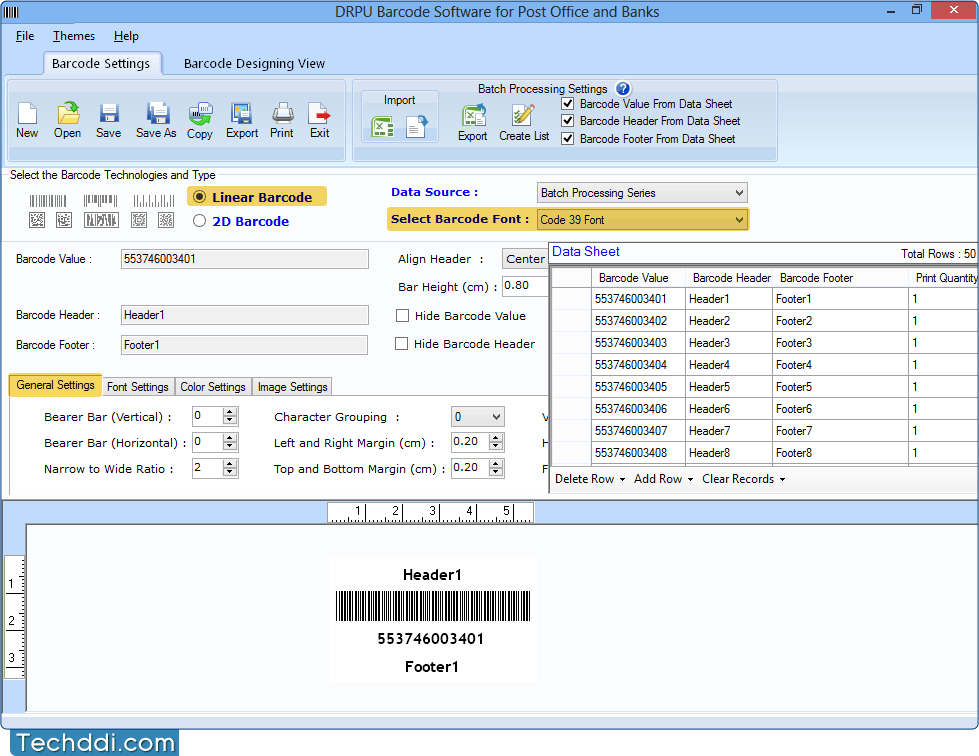This screenshot has width=979, height=756.
Task: Select data sheet cell 553746003404
Action: [x=638, y=365]
